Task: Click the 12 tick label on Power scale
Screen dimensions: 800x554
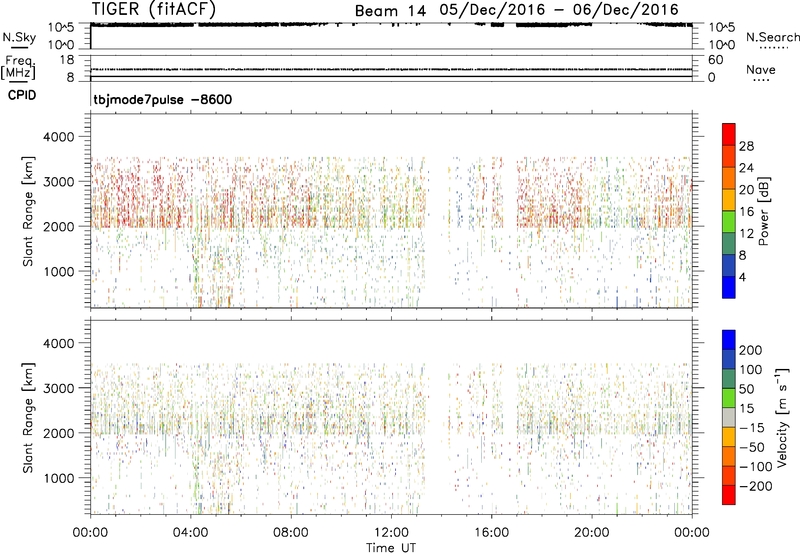Action: click(746, 234)
